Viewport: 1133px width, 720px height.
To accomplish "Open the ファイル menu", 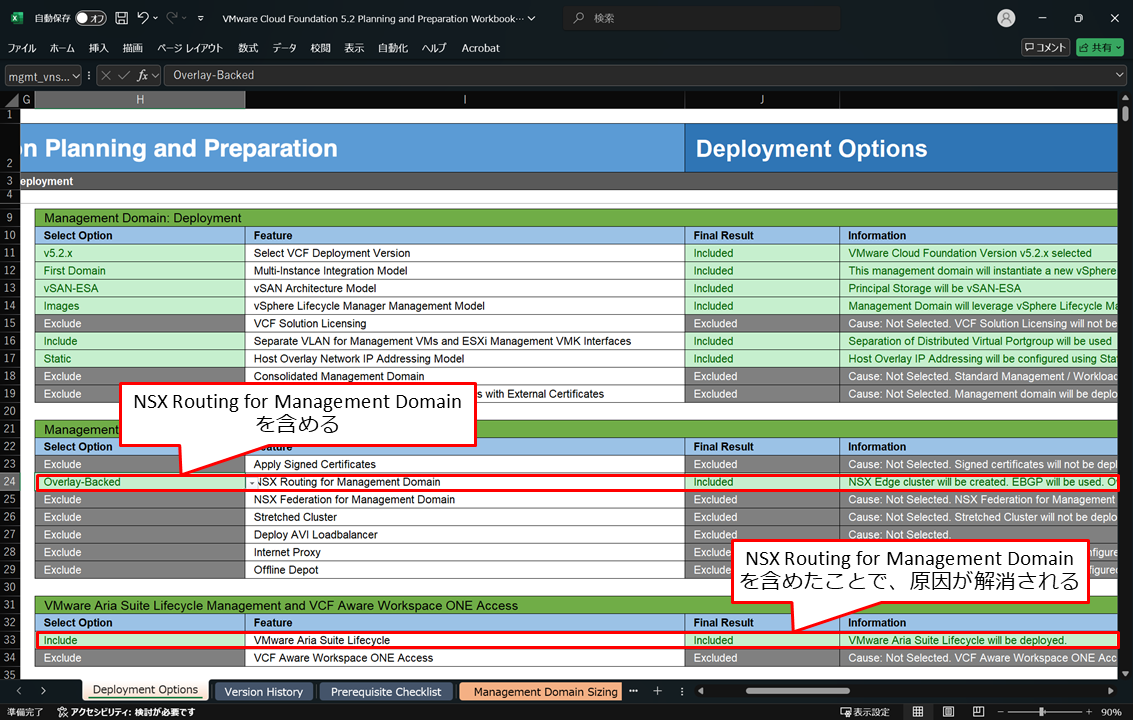I will [22, 48].
